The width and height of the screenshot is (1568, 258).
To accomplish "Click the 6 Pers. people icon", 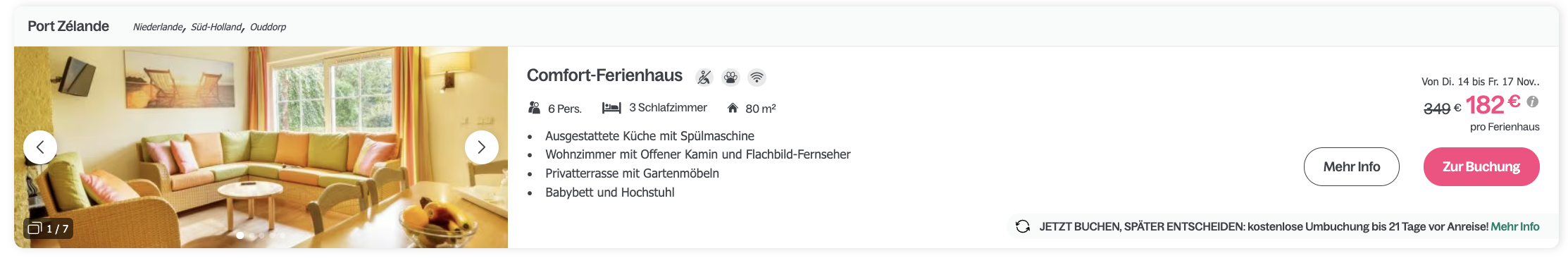I will [x=534, y=108].
